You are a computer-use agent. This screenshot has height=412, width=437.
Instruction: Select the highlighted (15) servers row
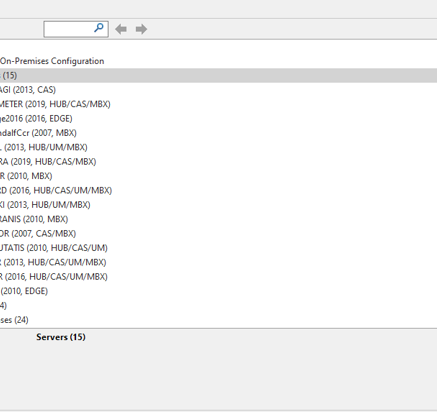[218, 75]
